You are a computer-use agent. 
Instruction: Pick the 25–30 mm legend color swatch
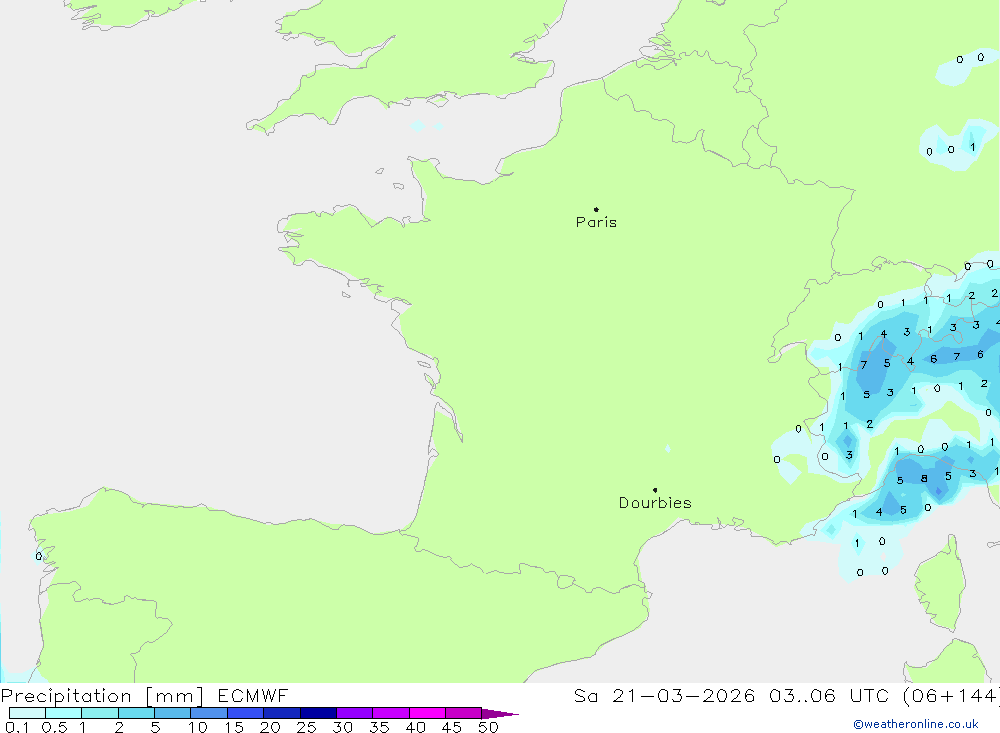[x=318, y=713]
